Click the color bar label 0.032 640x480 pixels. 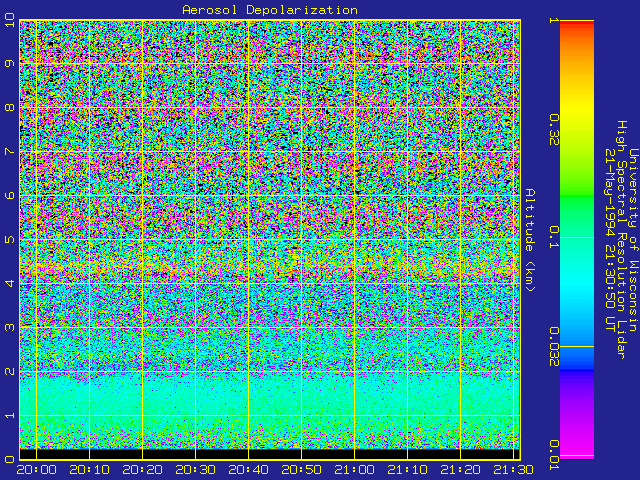click(x=553, y=347)
